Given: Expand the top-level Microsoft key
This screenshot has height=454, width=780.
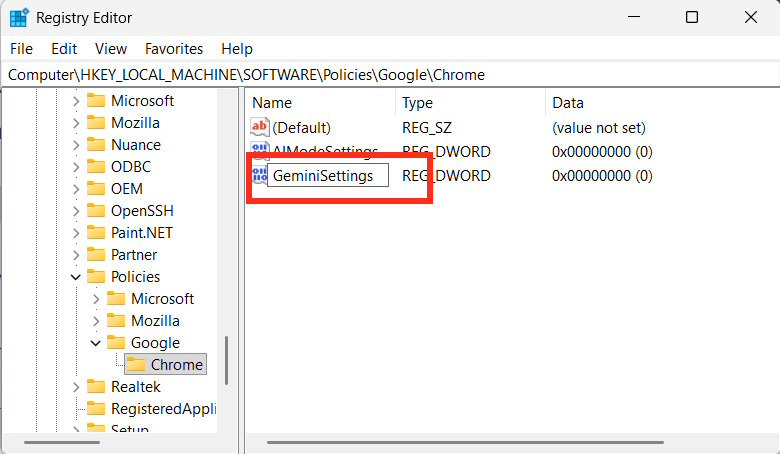Looking at the screenshot, I should (x=76, y=101).
